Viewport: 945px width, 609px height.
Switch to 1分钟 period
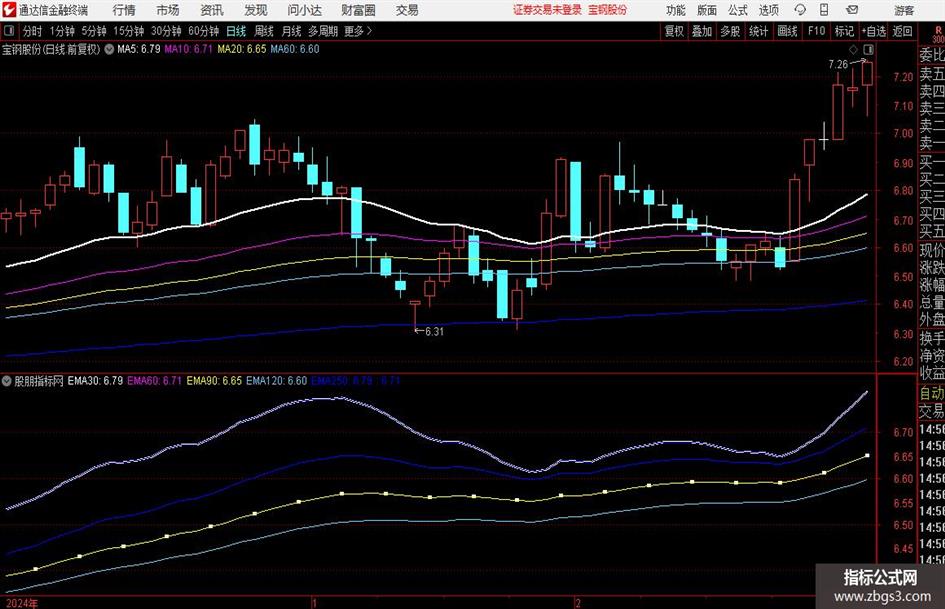[62, 31]
